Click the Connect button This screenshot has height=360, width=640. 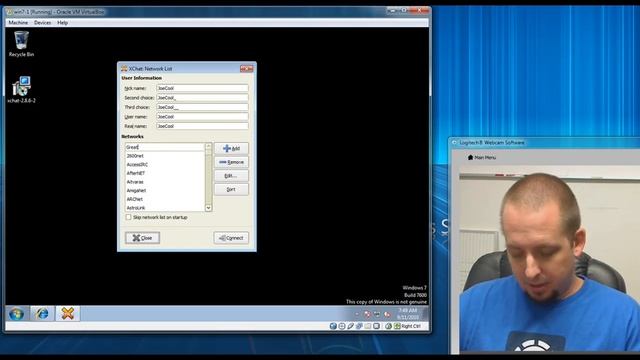click(231, 238)
